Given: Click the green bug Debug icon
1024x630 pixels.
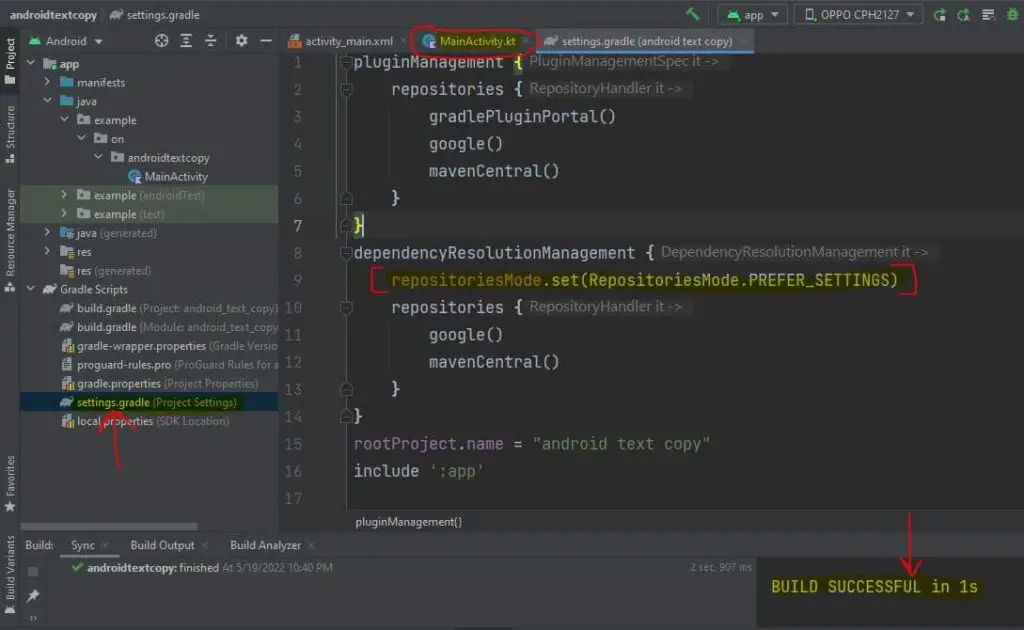Looking at the screenshot, I should 1012,14.
